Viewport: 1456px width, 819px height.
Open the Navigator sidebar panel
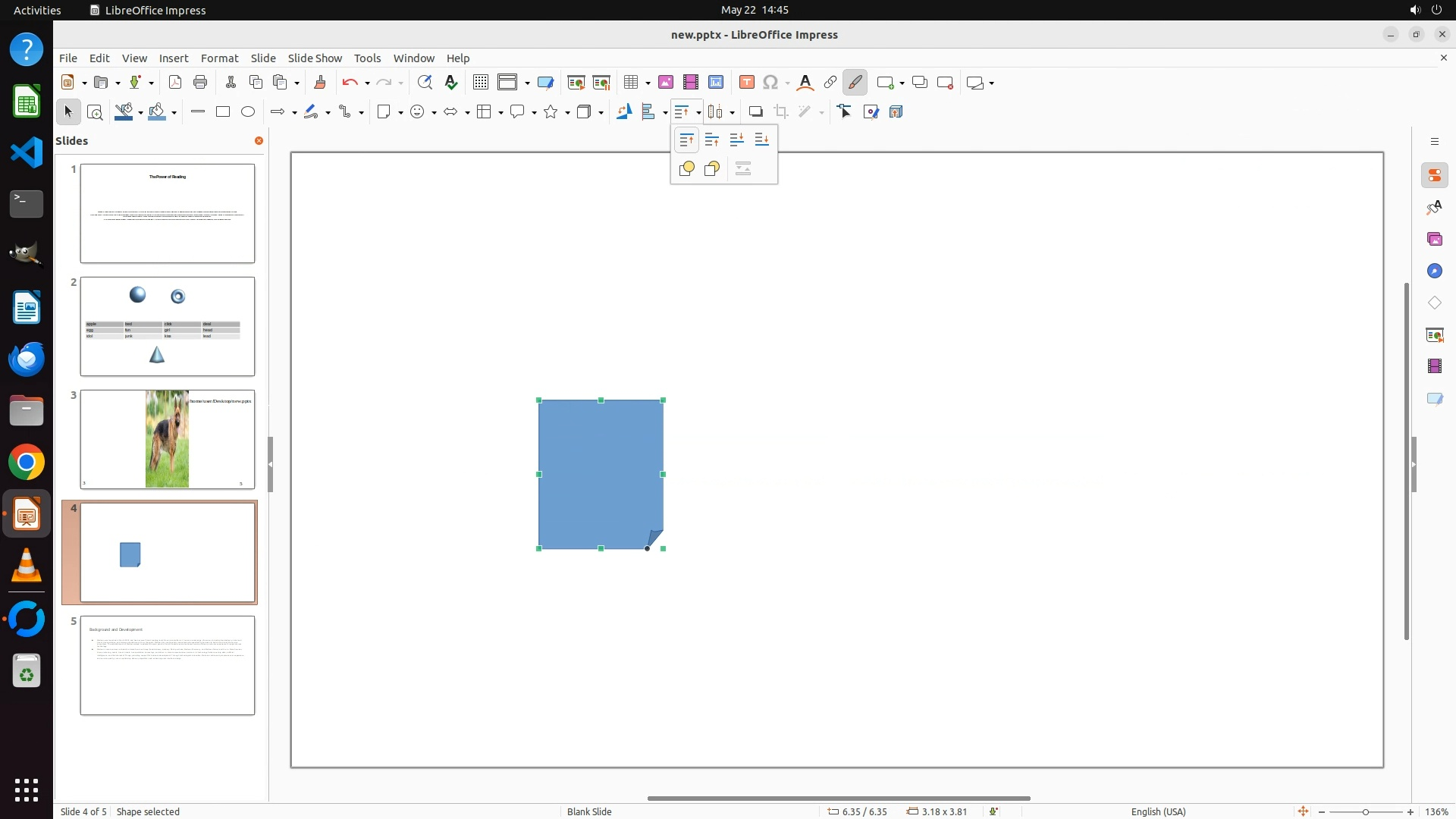pos(1434,271)
